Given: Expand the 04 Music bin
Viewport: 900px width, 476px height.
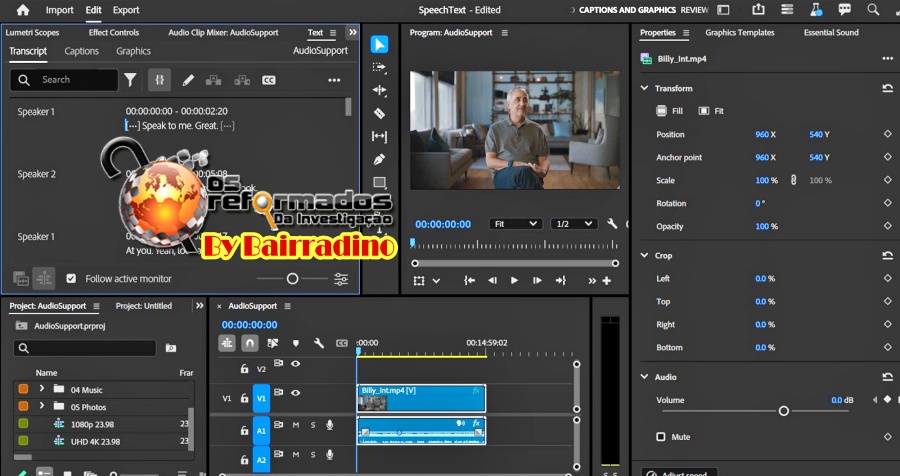Looking at the screenshot, I should (41, 389).
